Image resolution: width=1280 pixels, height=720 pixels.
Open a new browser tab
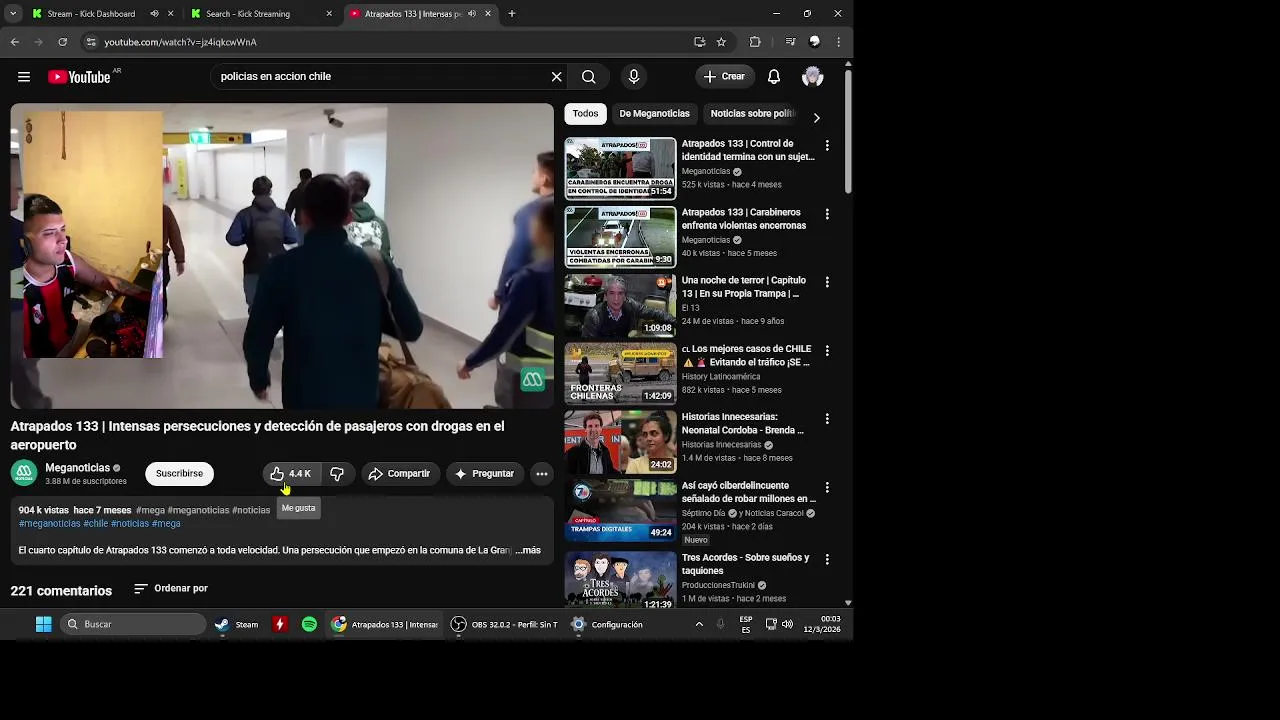512,14
